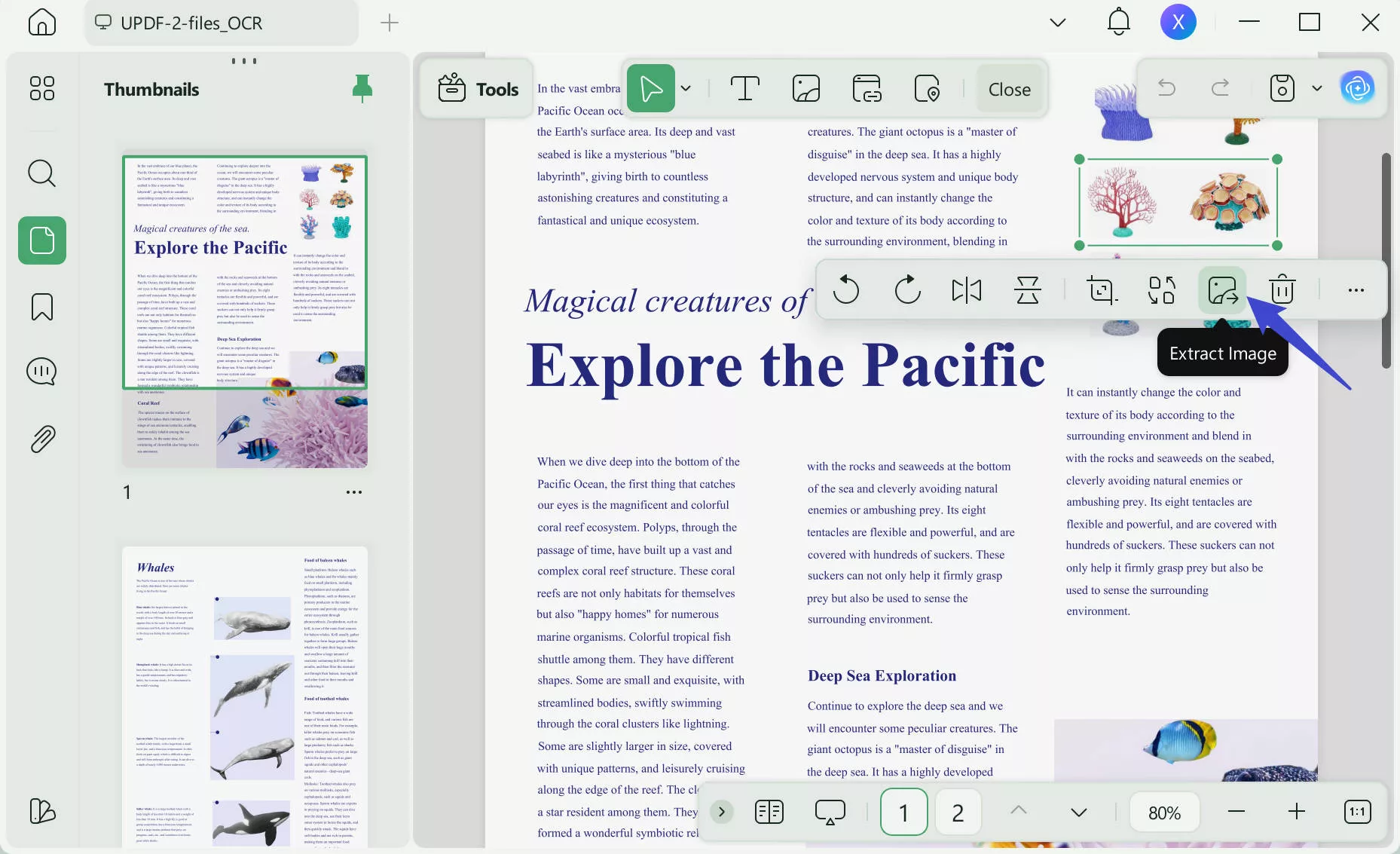Select the Text tool in the toolbar
1400x854 pixels.
[x=745, y=88]
